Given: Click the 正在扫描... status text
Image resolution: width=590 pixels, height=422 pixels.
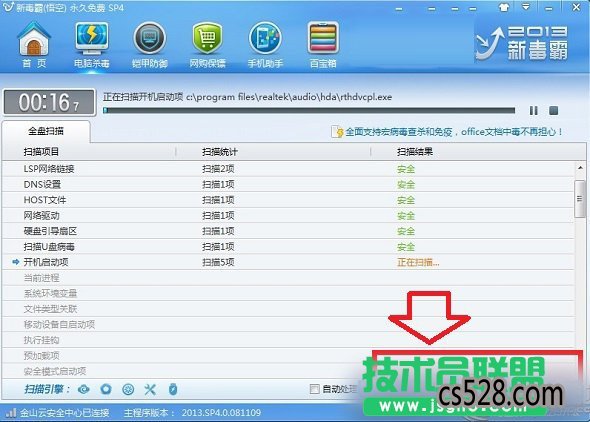Looking at the screenshot, I should (x=418, y=262).
